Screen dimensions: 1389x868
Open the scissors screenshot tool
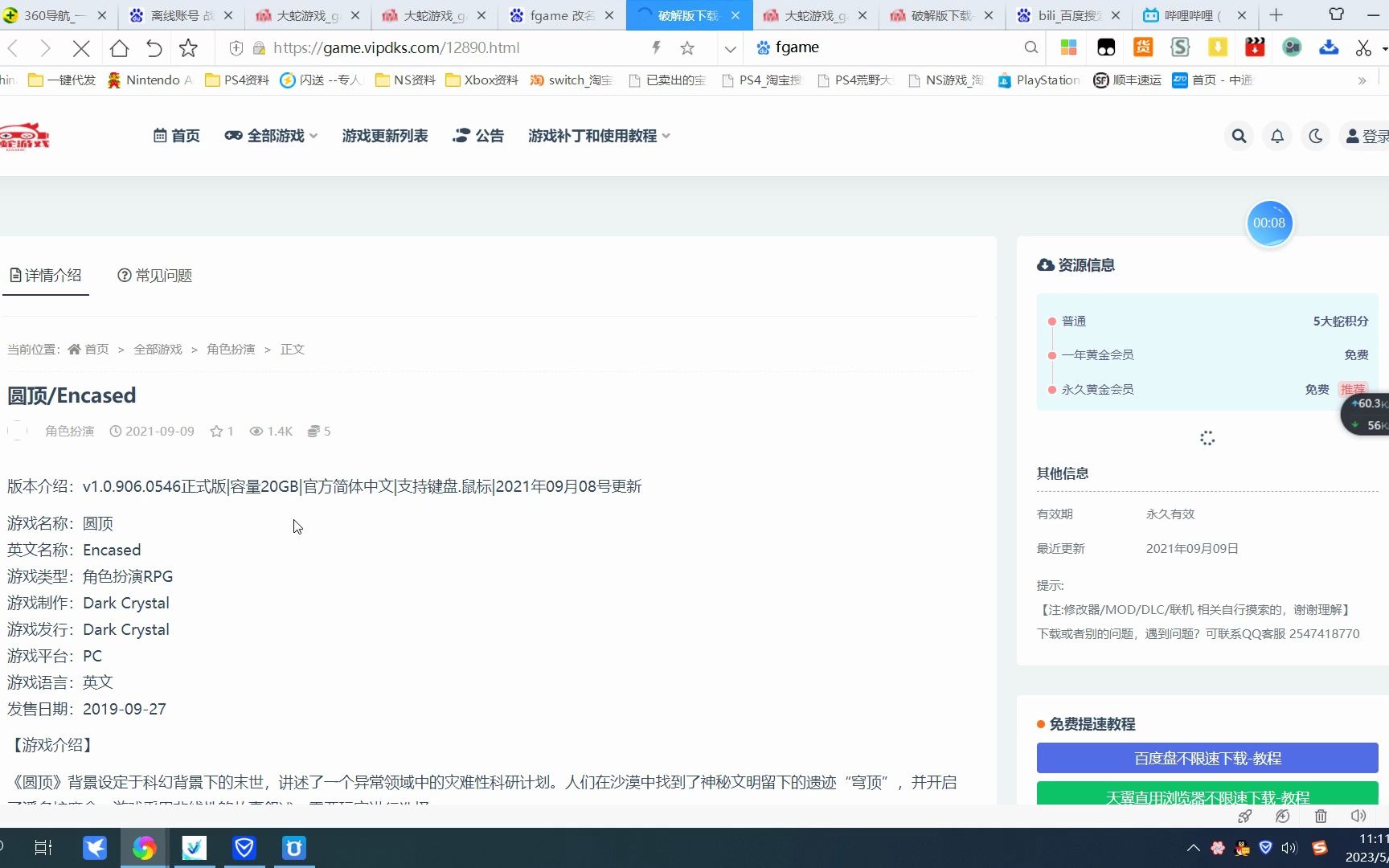click(1363, 48)
